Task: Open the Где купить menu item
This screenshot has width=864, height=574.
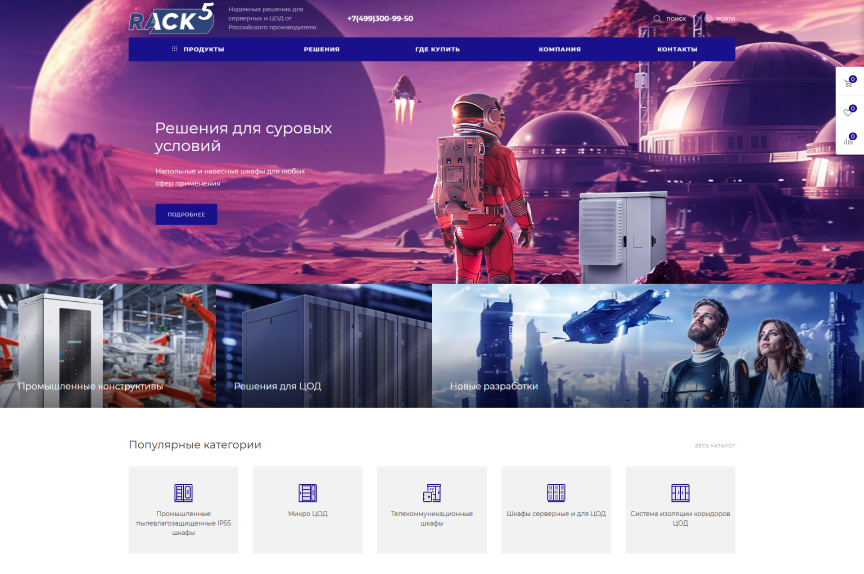Action: click(x=437, y=49)
